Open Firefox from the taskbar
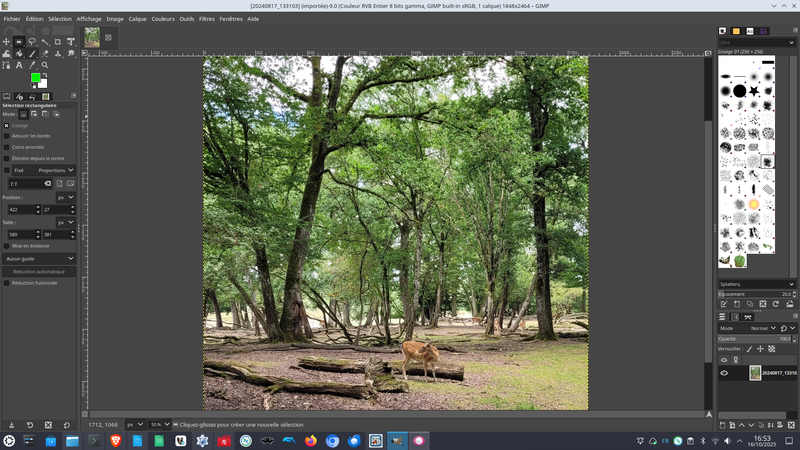This screenshot has height=450, width=800. (x=310, y=441)
